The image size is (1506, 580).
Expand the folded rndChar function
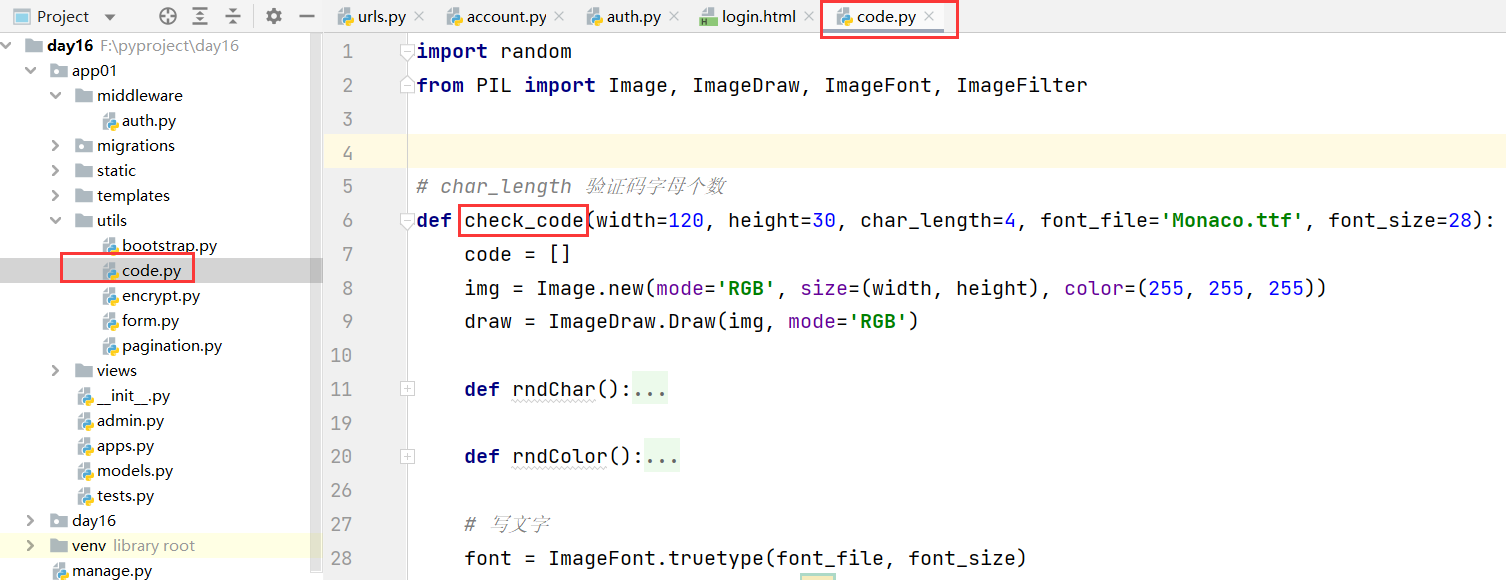[x=407, y=389]
